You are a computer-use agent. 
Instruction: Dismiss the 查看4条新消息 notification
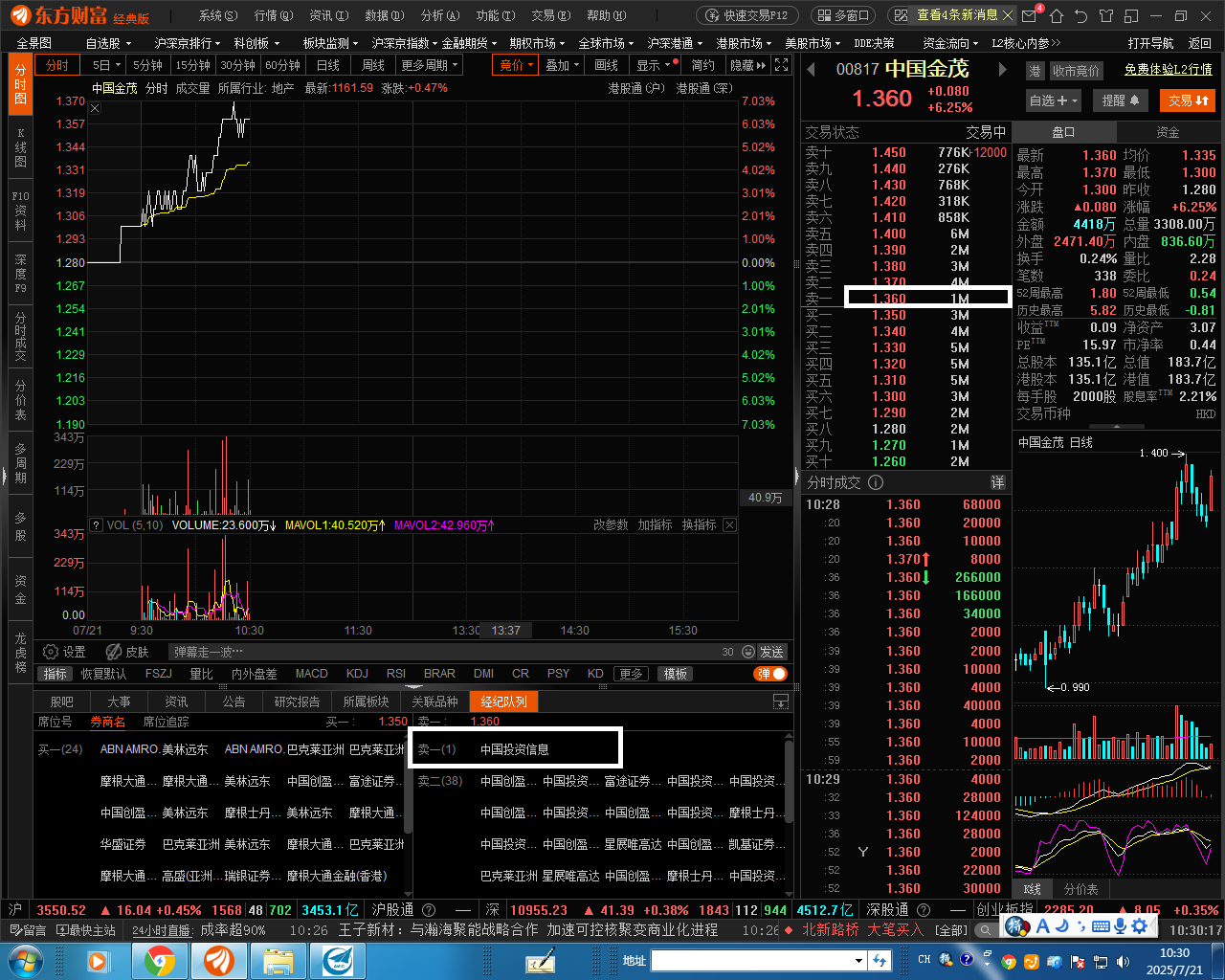[1008, 15]
